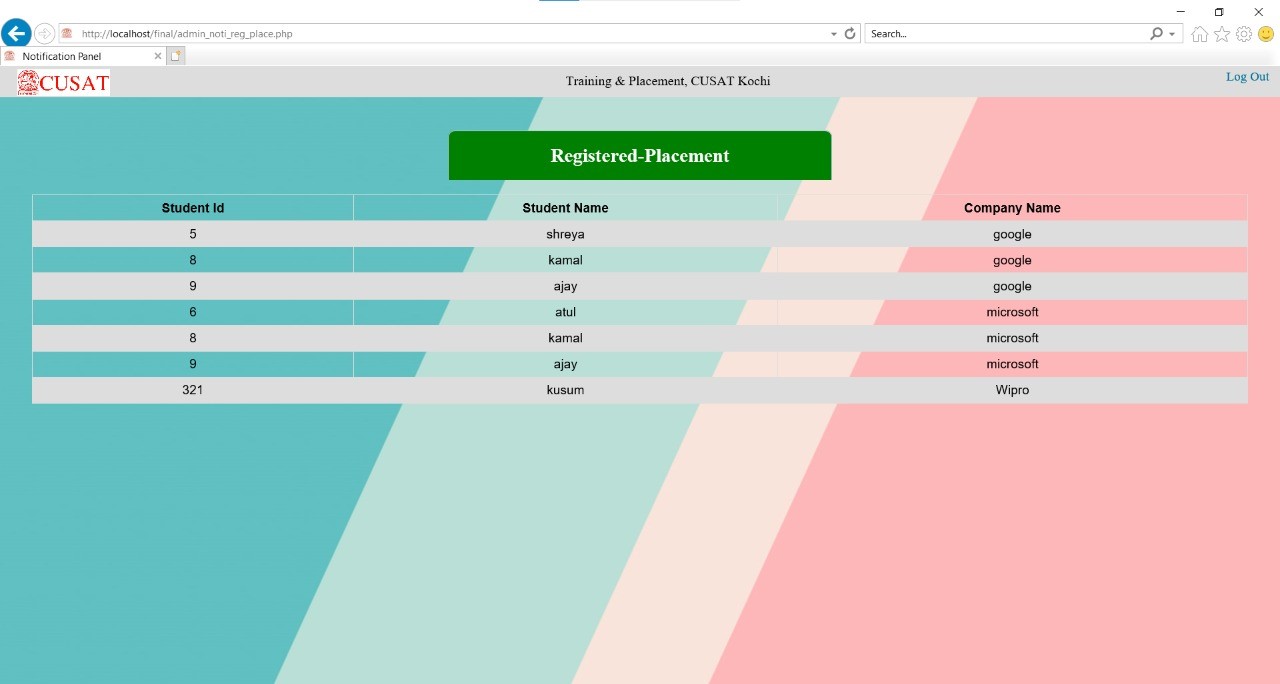
Task: Restore down the browser window
Action: coord(1219,11)
